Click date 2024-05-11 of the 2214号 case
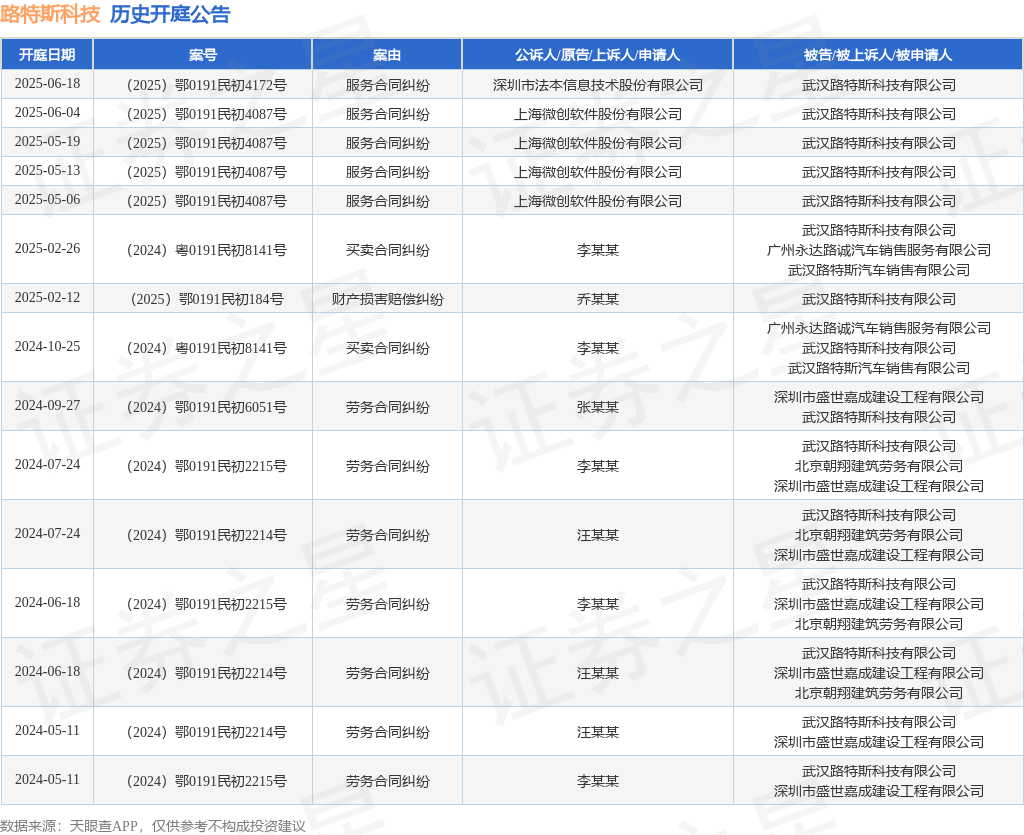 [48, 731]
